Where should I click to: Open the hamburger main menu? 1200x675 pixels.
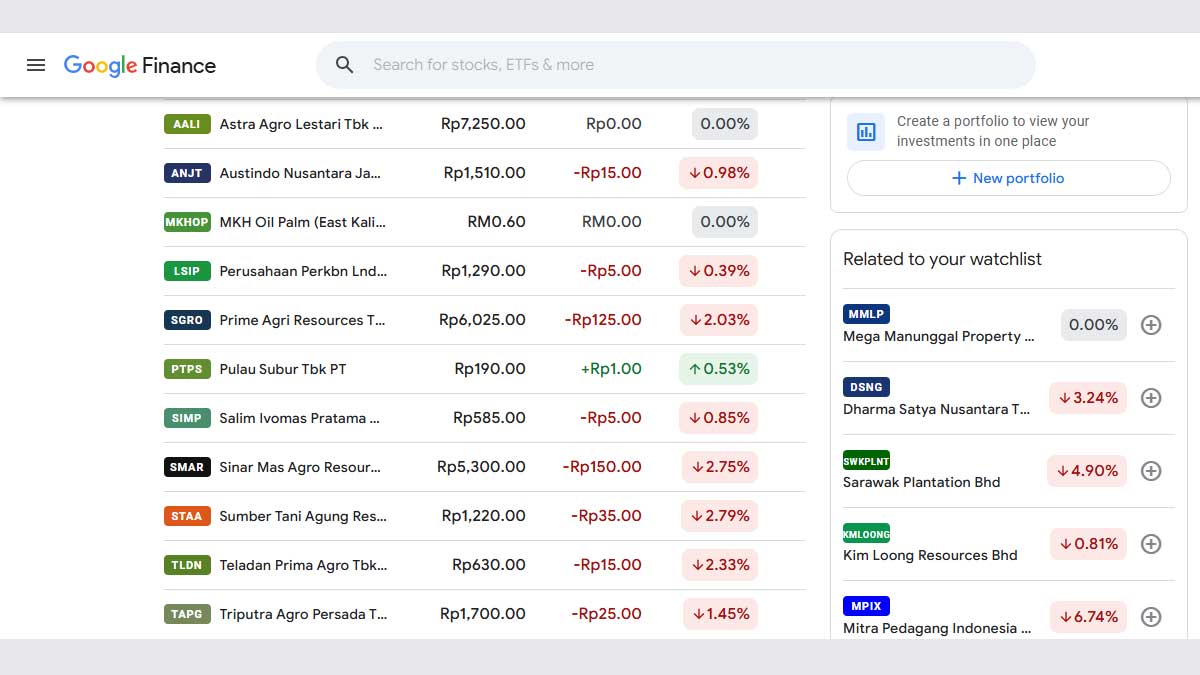(x=36, y=65)
